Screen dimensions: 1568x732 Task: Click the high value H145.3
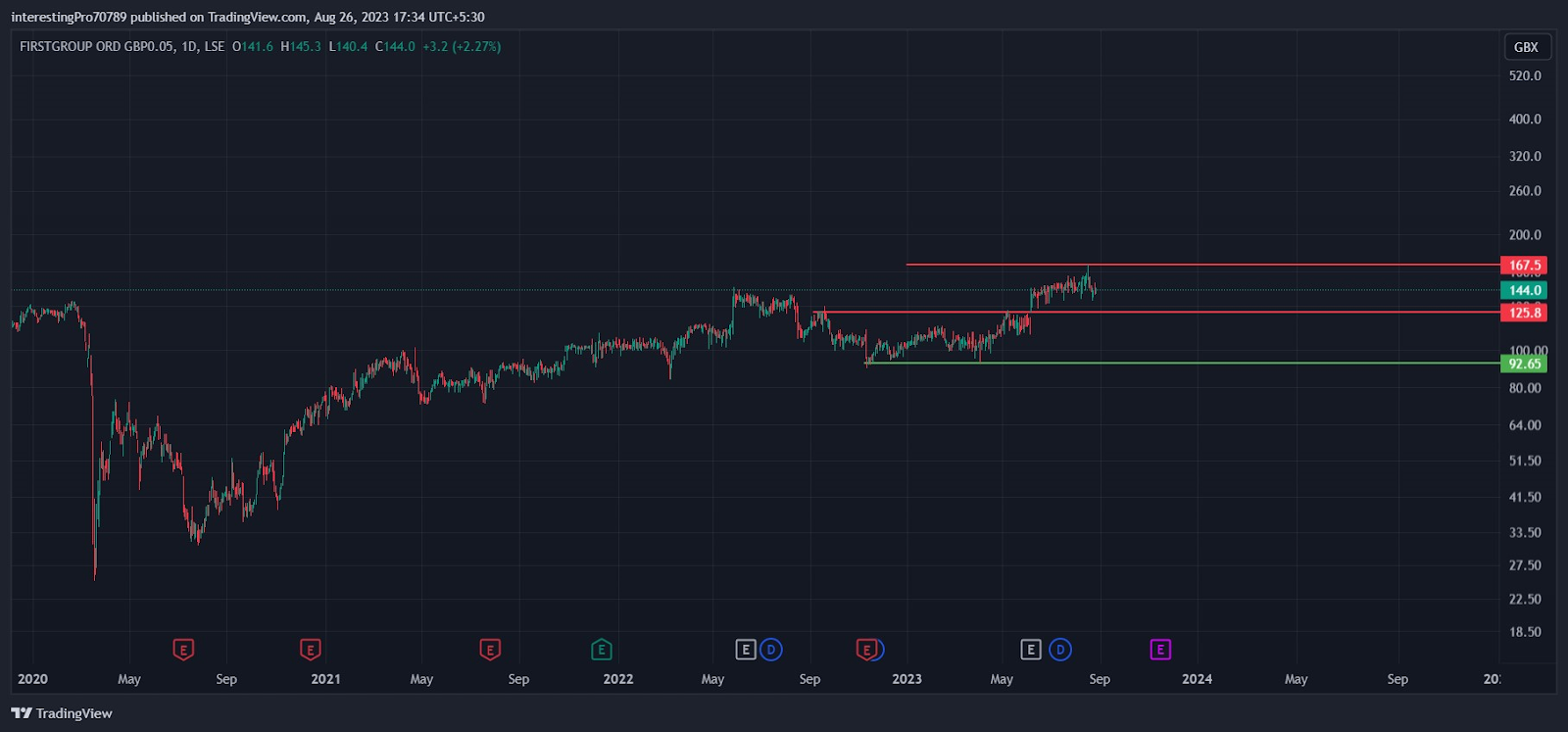click(x=301, y=46)
